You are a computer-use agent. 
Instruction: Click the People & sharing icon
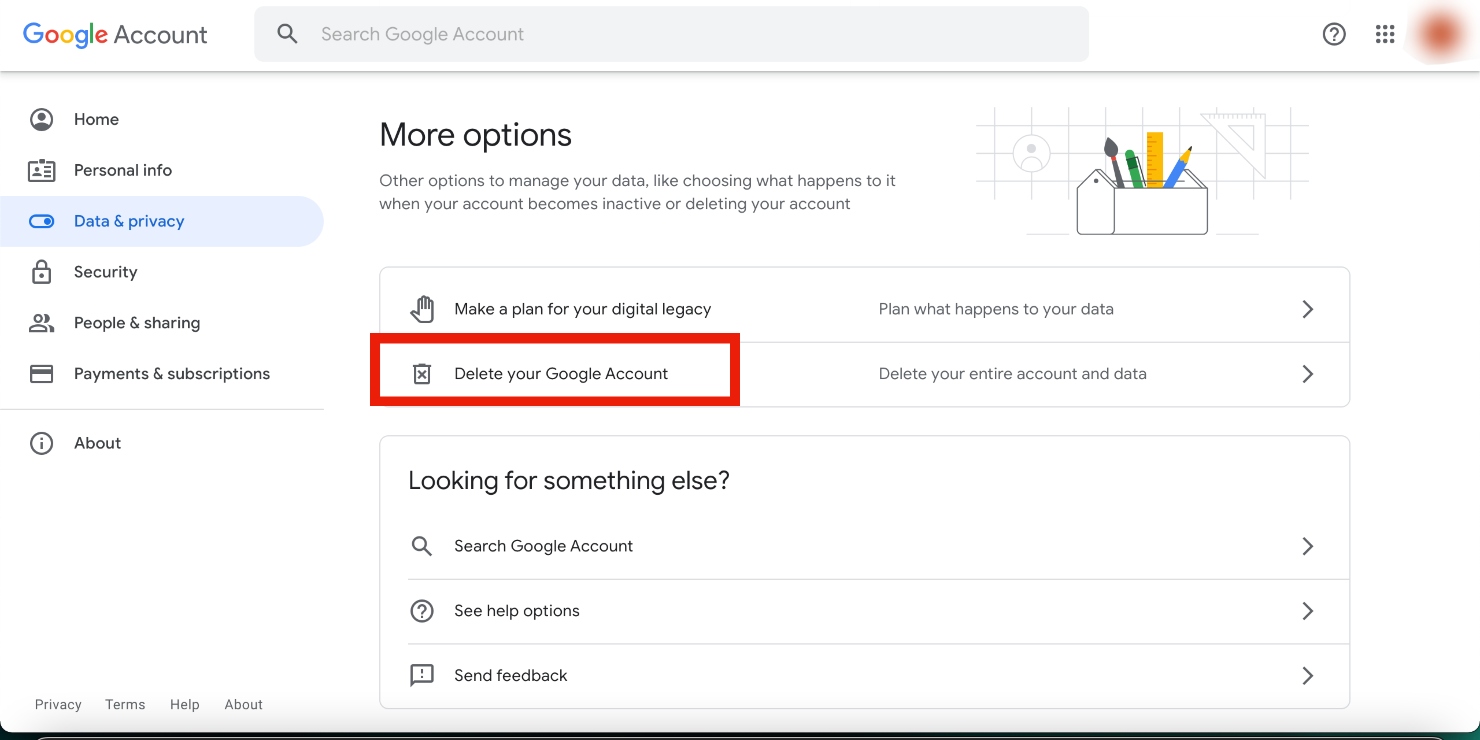tap(41, 323)
